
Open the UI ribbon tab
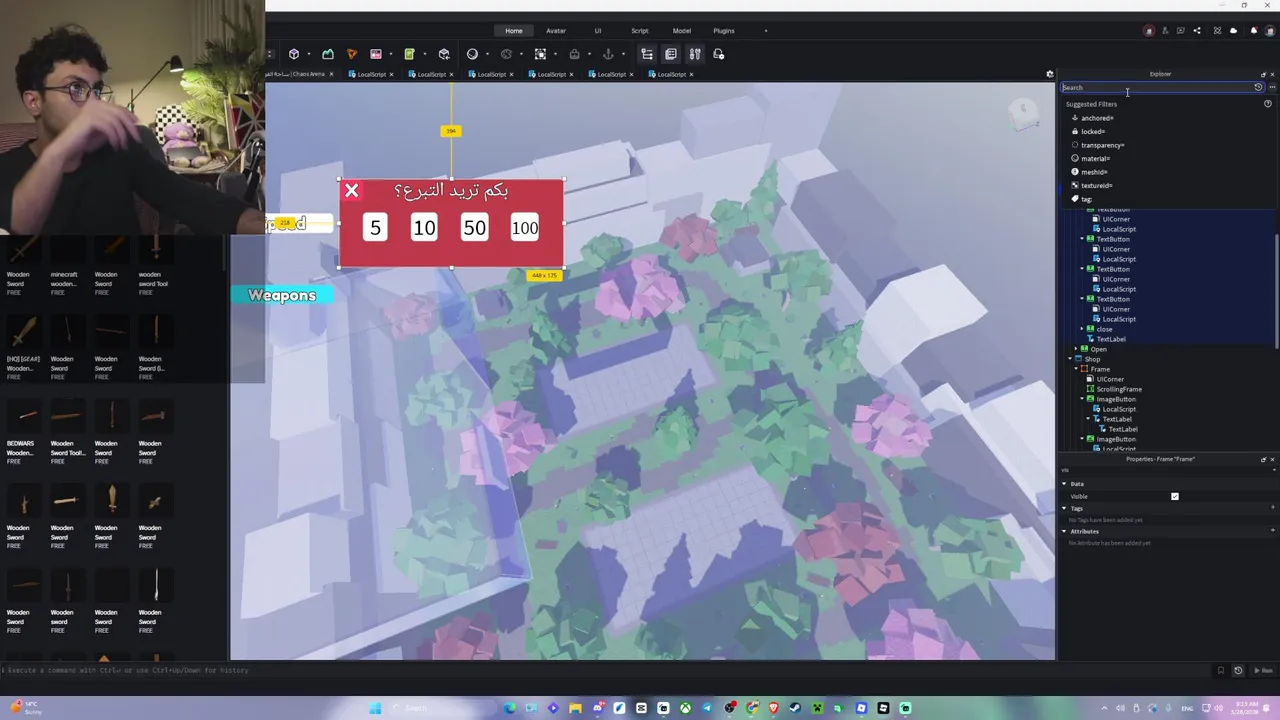point(598,31)
